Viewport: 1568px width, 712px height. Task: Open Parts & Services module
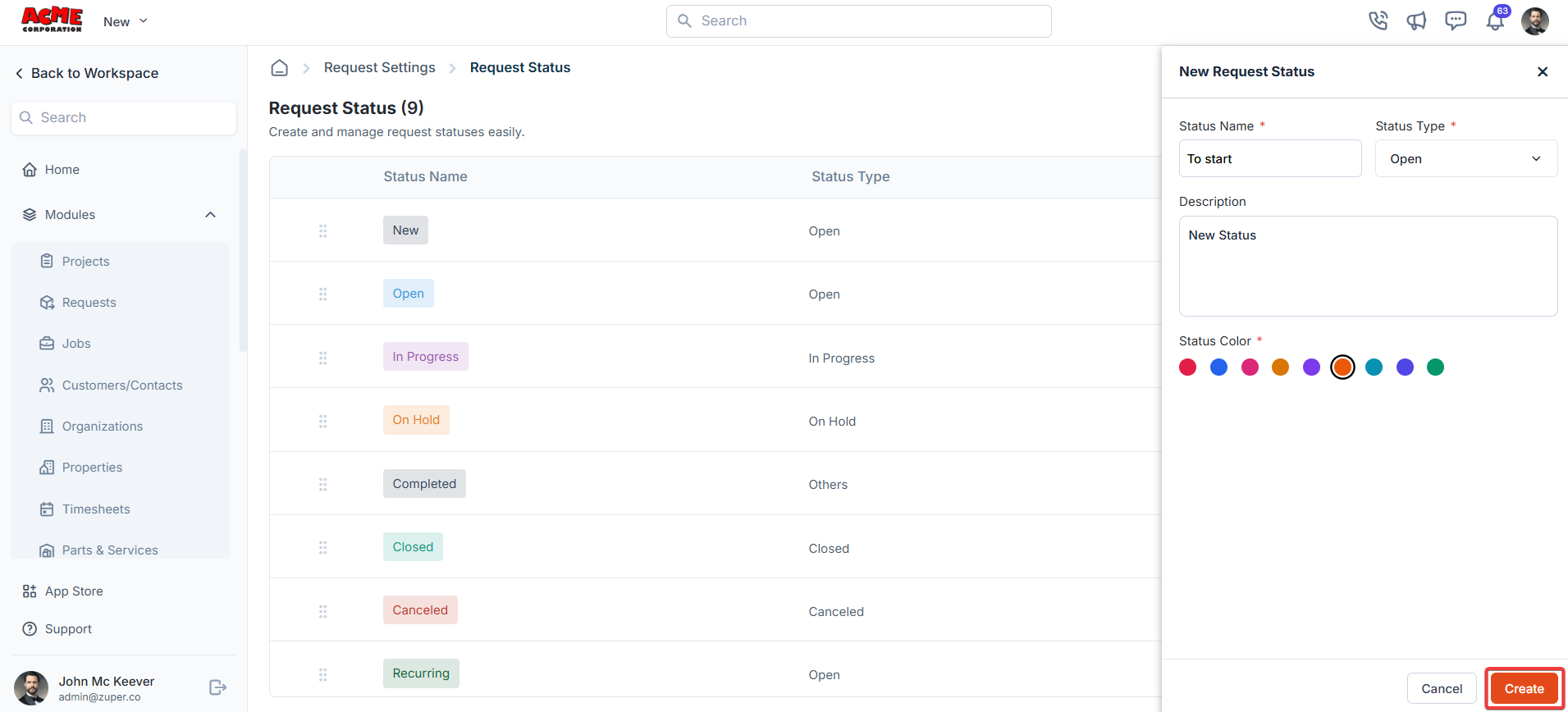98,550
